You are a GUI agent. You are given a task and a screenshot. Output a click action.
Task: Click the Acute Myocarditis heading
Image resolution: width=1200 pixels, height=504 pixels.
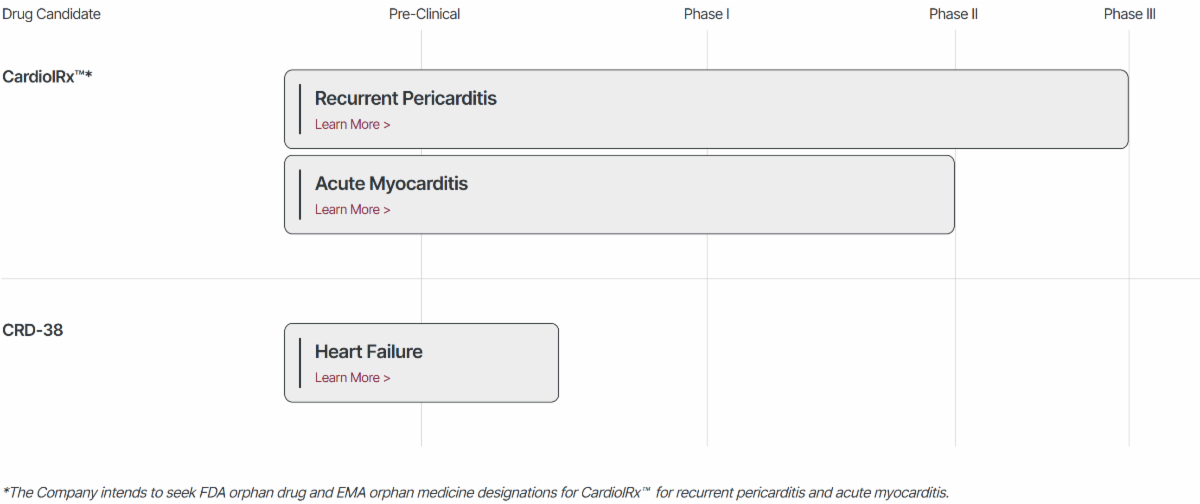tap(391, 184)
